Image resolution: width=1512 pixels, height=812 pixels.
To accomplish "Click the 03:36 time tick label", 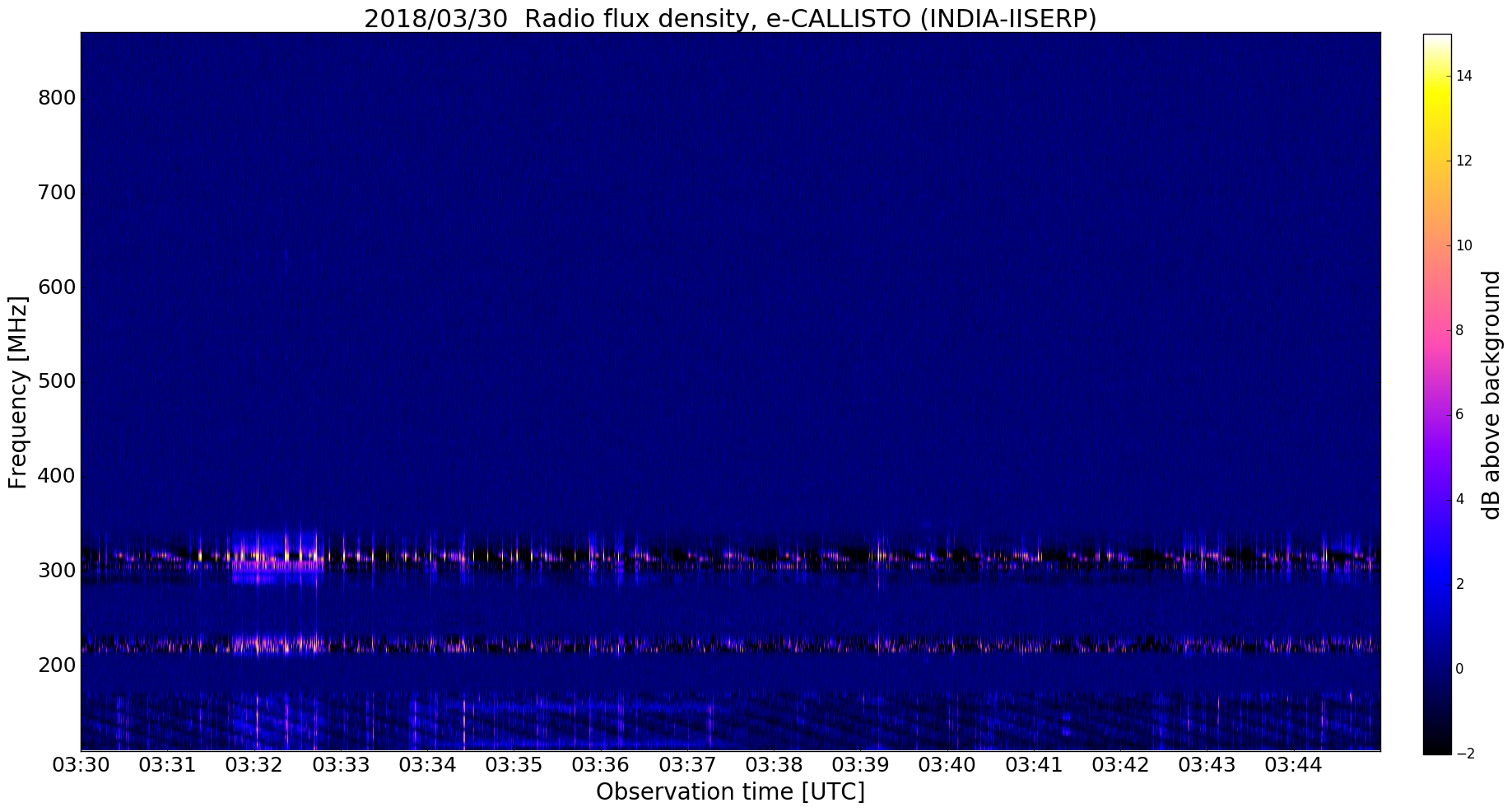I will (x=600, y=765).
